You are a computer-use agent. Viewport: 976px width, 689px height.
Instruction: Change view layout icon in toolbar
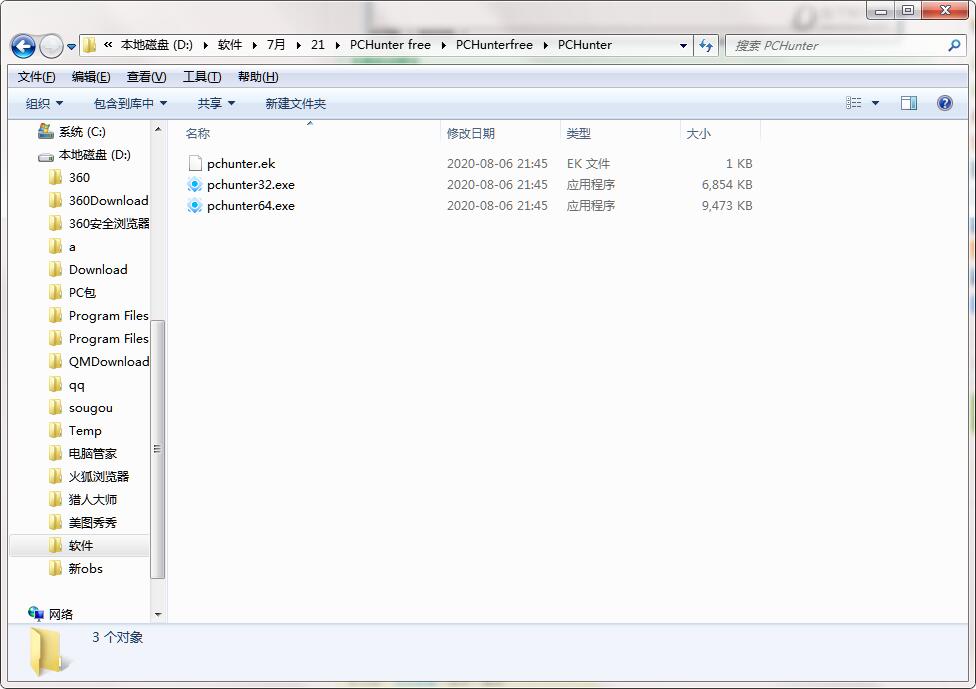click(x=853, y=103)
